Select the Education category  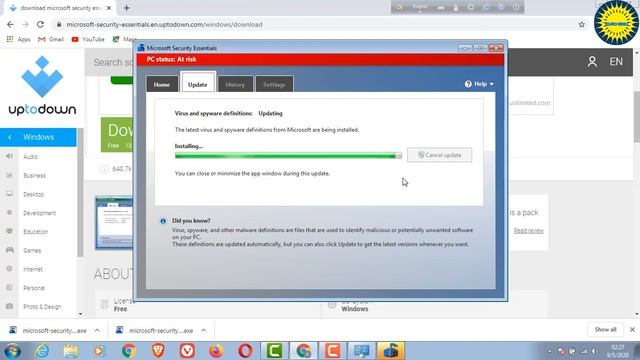[x=36, y=232]
